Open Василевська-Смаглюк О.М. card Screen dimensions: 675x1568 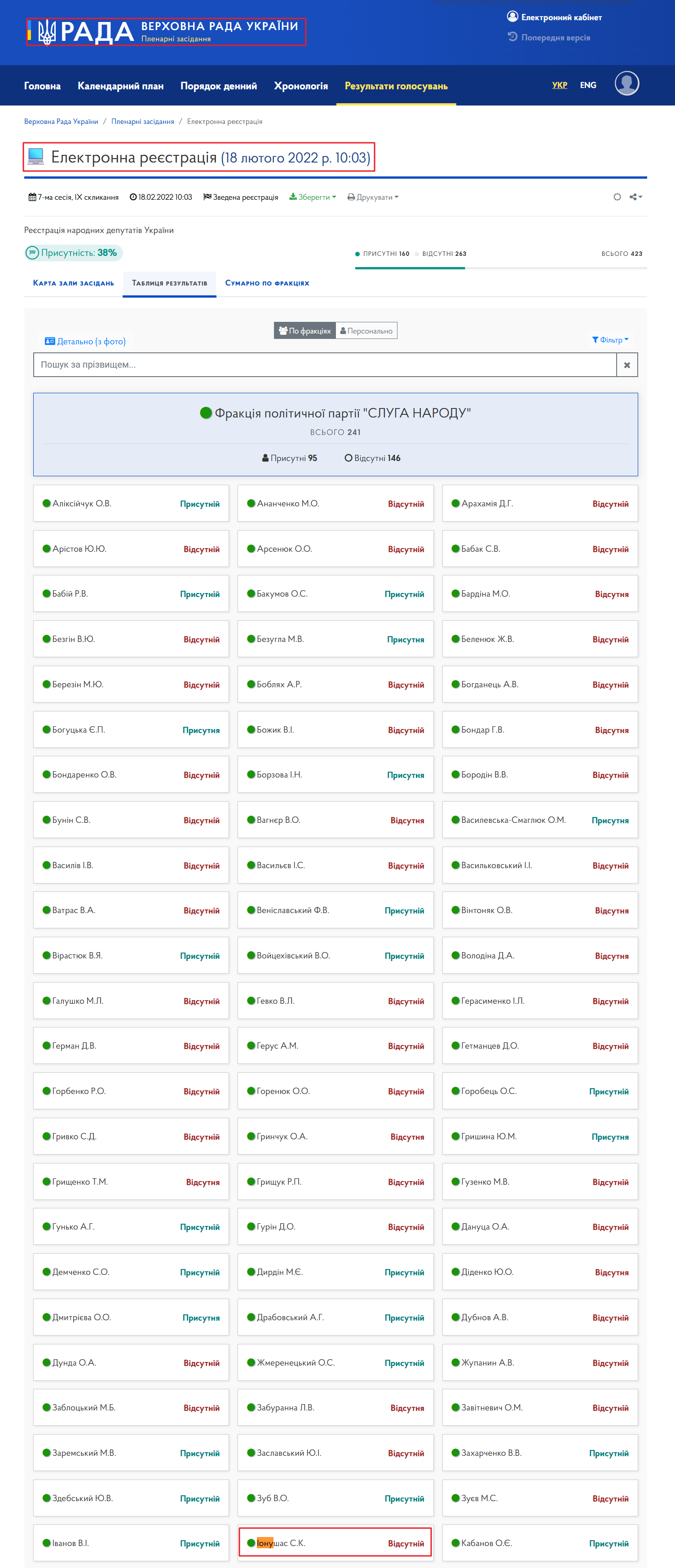(x=540, y=820)
